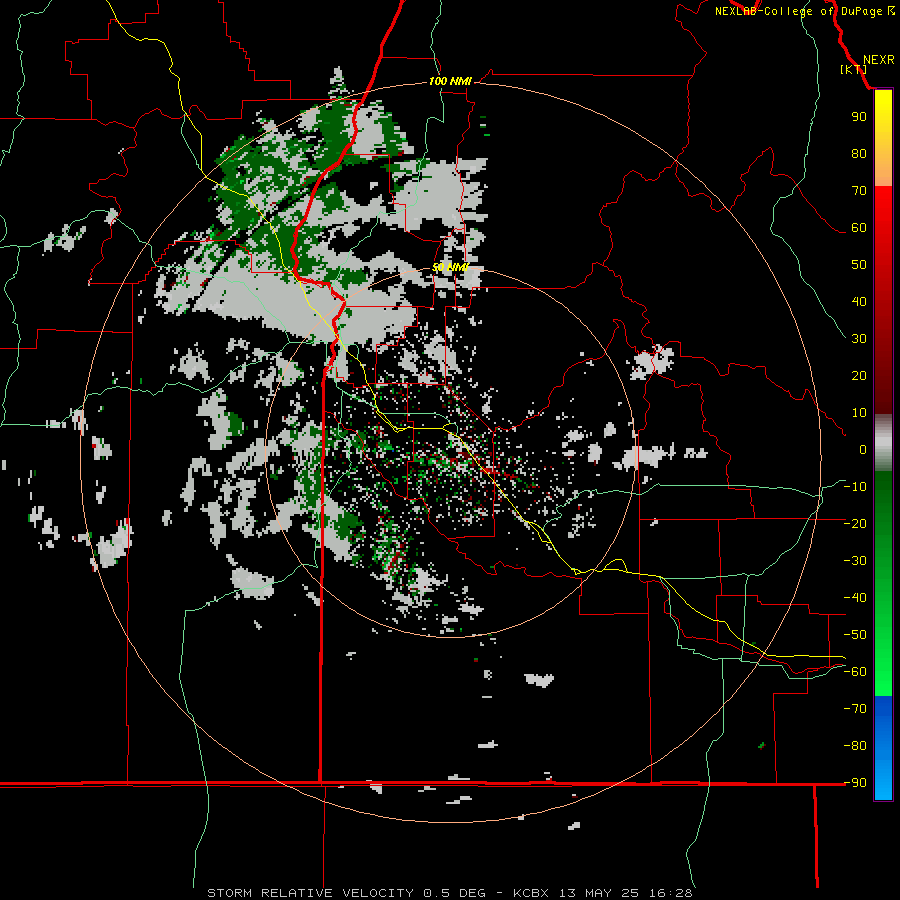The image size is (900, 900).
Task: Click the 20 value on velocity scale
Action: tap(859, 376)
